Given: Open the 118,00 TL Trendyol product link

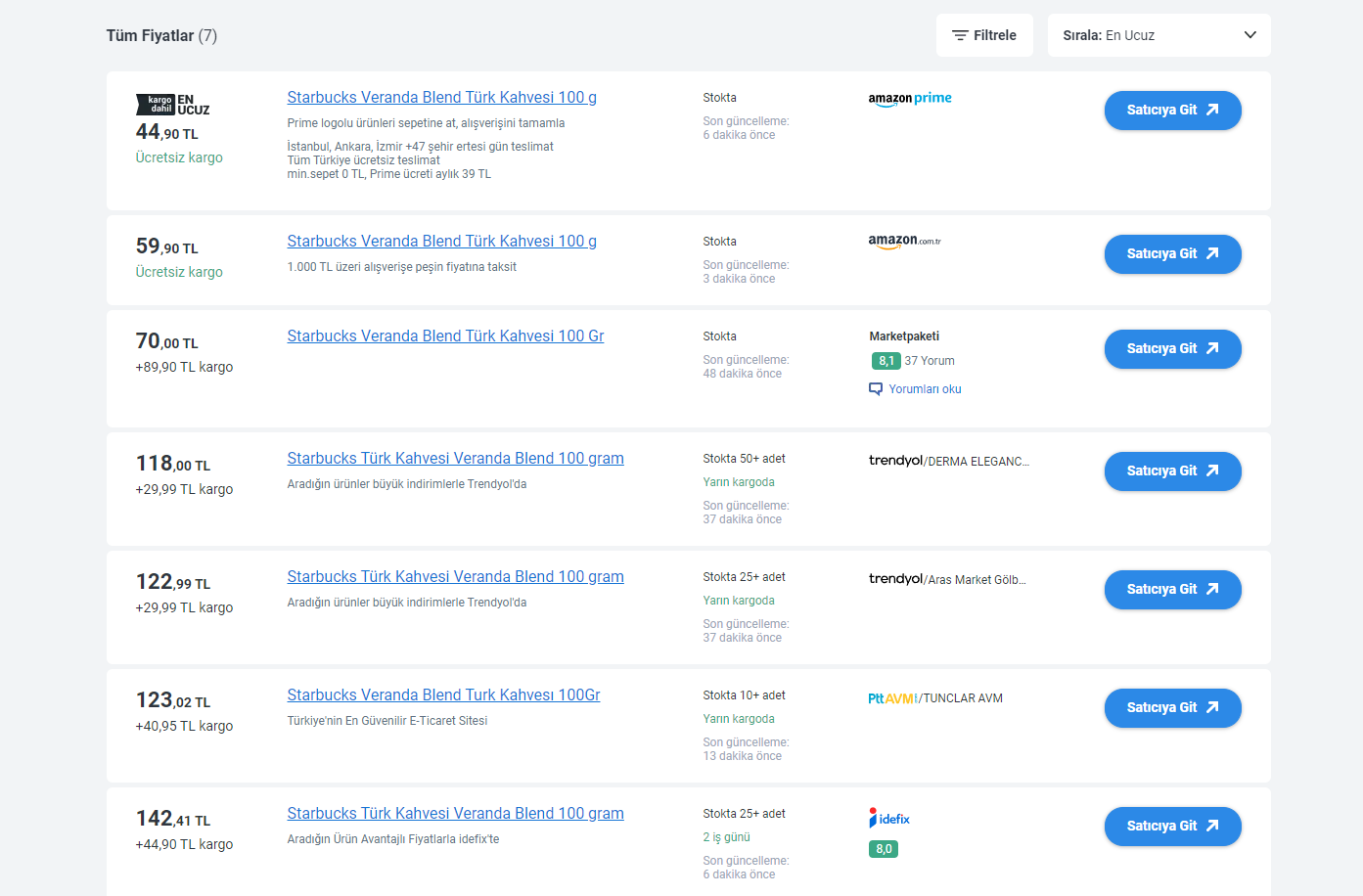Looking at the screenshot, I should coord(455,459).
